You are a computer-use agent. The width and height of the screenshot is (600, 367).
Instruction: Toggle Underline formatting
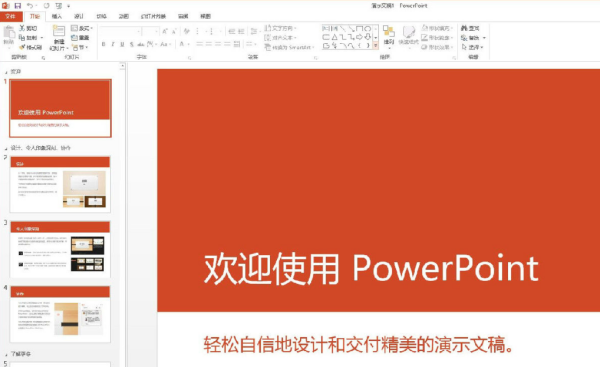point(122,44)
